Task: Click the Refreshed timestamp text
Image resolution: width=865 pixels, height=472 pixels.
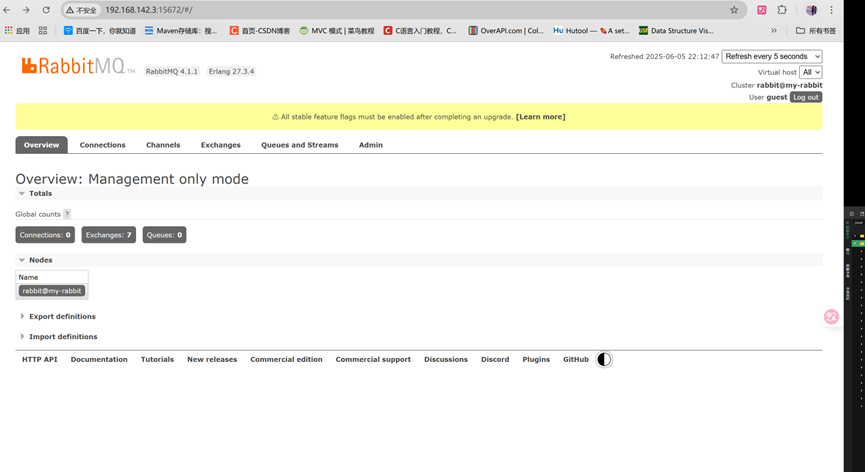Action: coord(664,56)
